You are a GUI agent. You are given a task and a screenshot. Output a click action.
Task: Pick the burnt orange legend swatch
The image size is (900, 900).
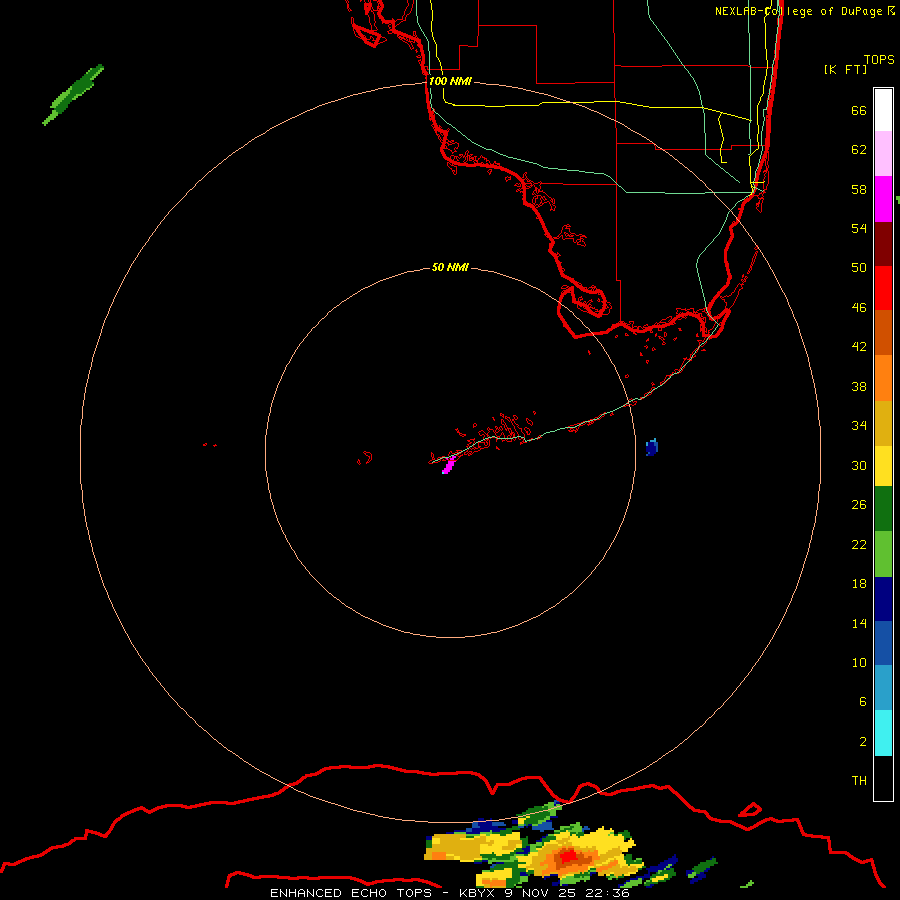883,332
